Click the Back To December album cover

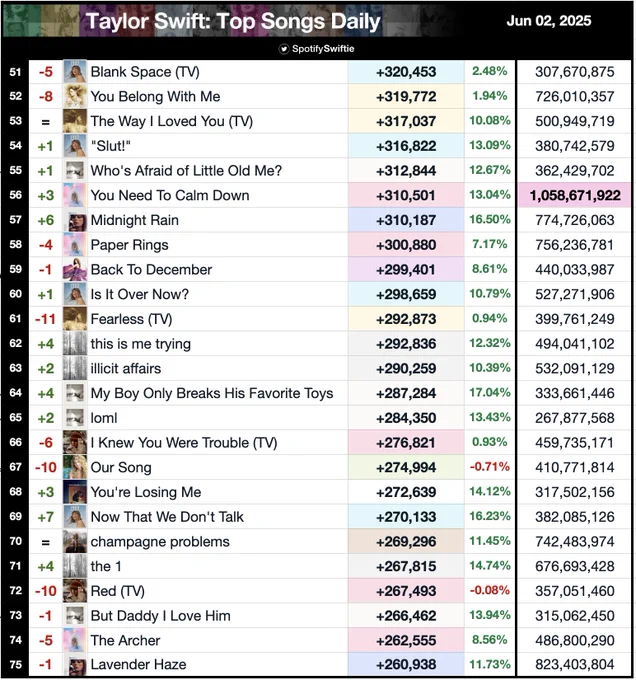pos(75,270)
